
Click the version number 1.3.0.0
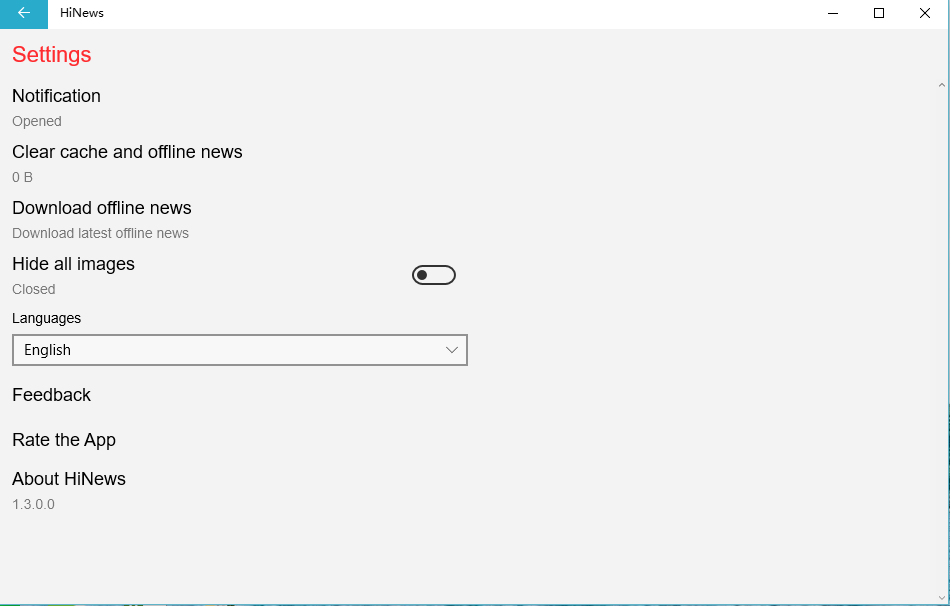pos(33,504)
